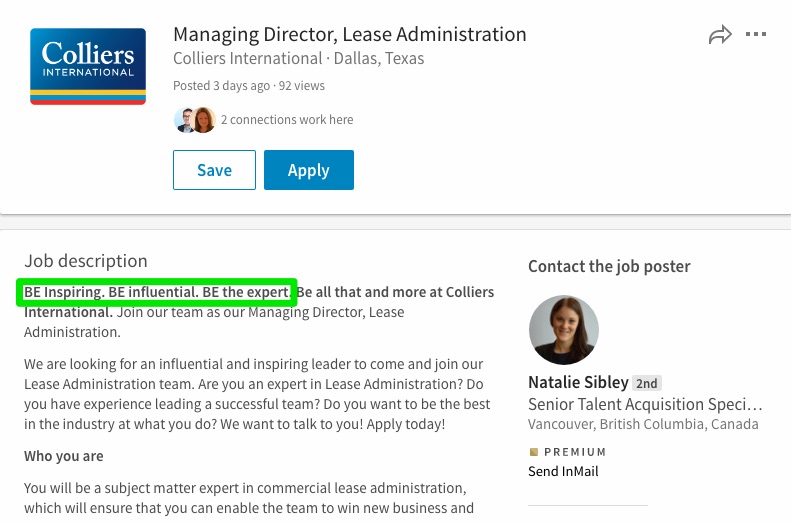
Task: Open Natalie Sibley's profile name link
Action: (578, 382)
